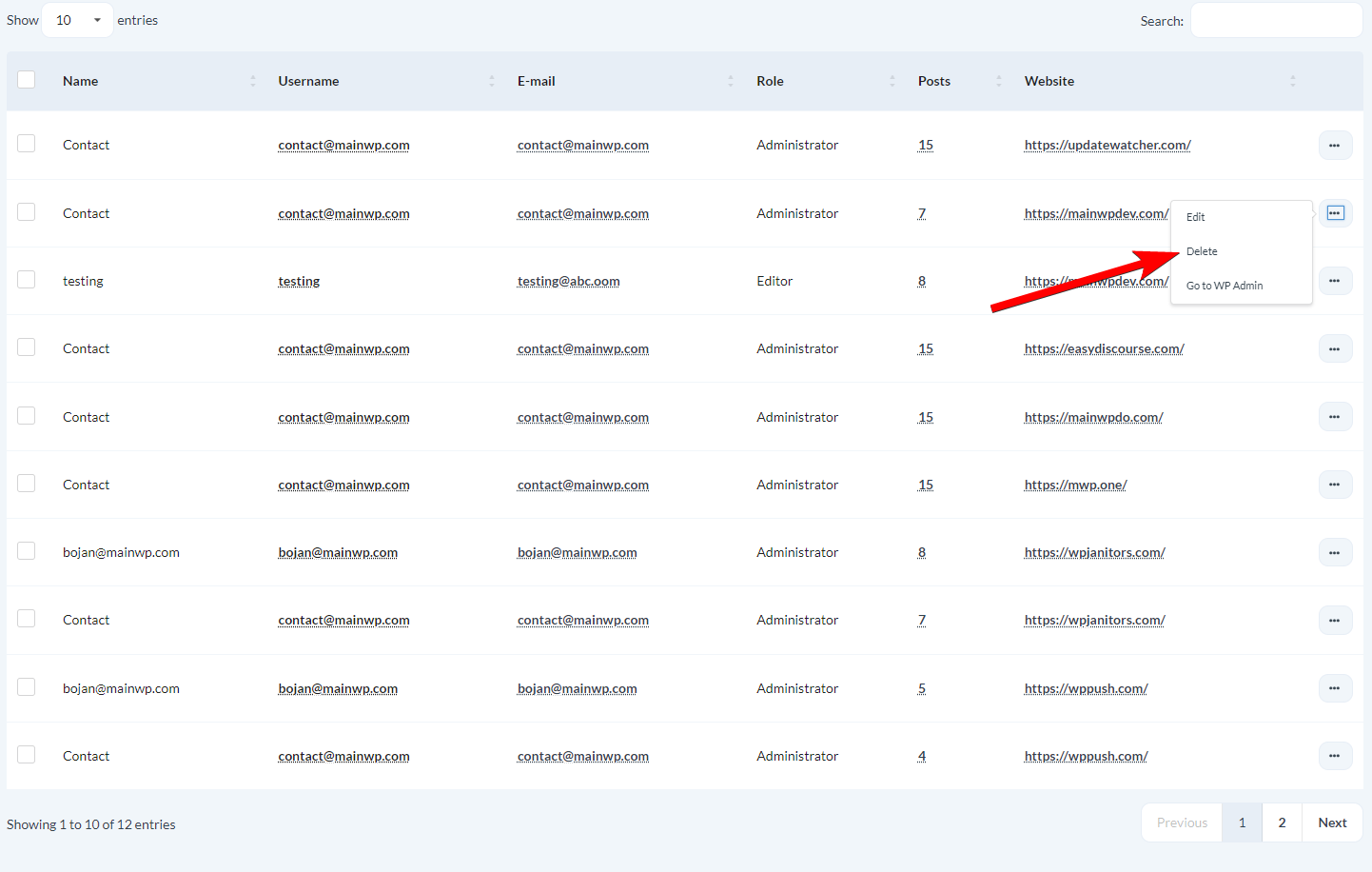Go to page 2 of the results
Viewport: 1372px width, 872px height.
[x=1282, y=822]
